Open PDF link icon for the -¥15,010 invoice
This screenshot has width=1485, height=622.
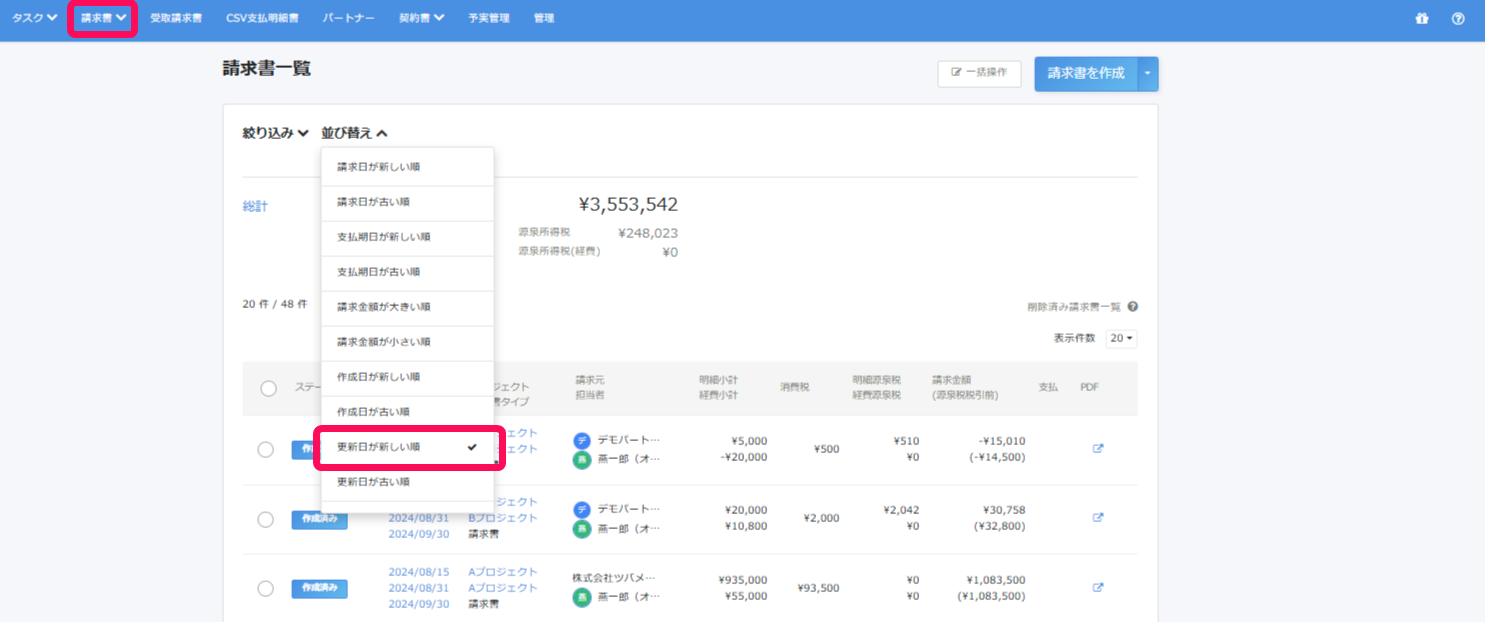click(1097, 448)
